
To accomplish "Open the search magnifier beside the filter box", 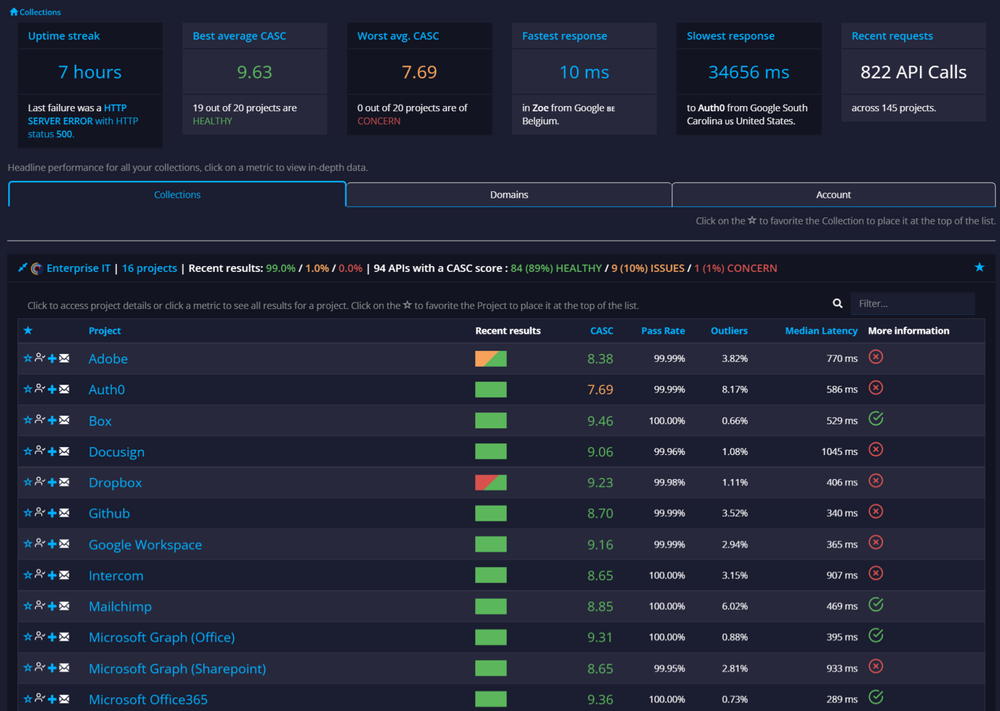I will pos(837,302).
